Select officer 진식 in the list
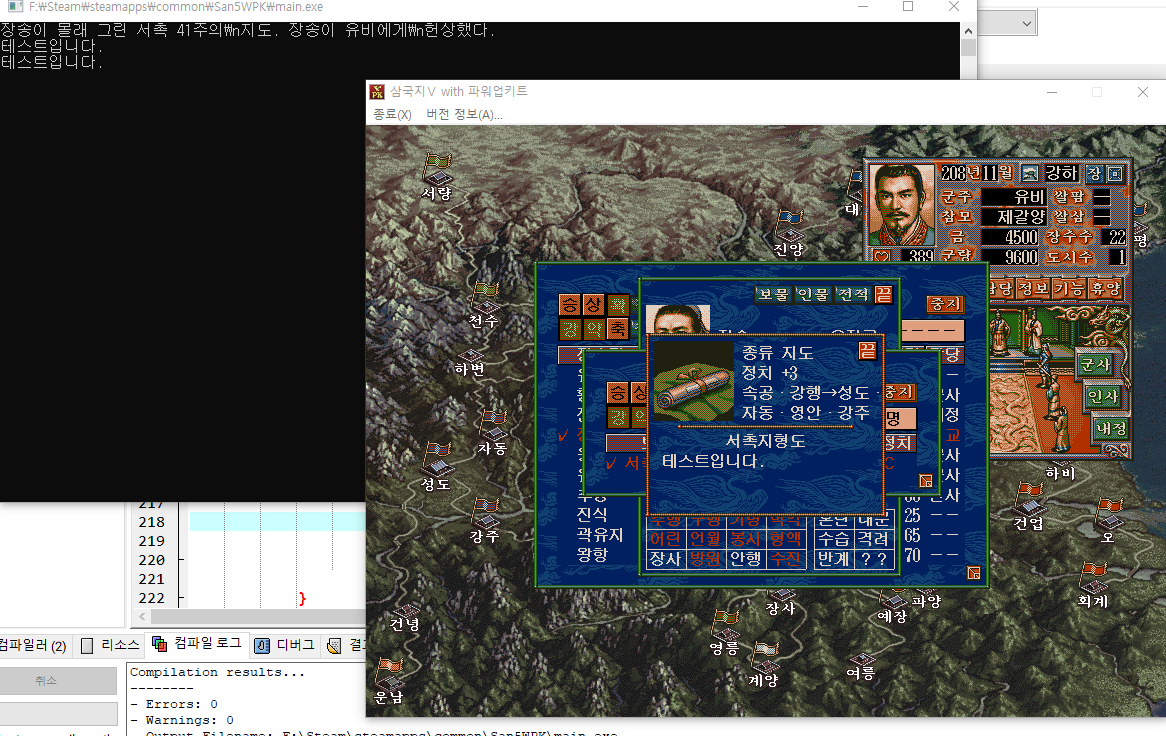Viewport: 1166px width, 736px height. (592, 514)
